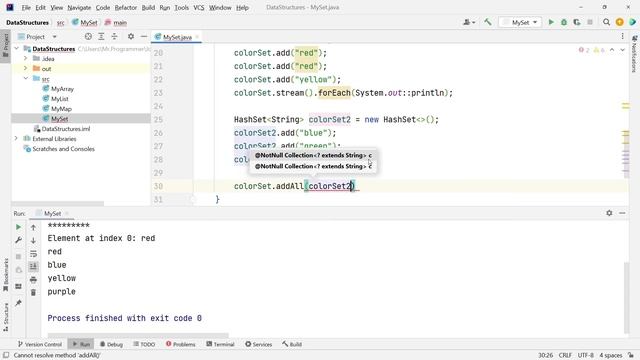This screenshot has height=360, width=640.
Task: Expand the out folder
Action: coord(26,69)
